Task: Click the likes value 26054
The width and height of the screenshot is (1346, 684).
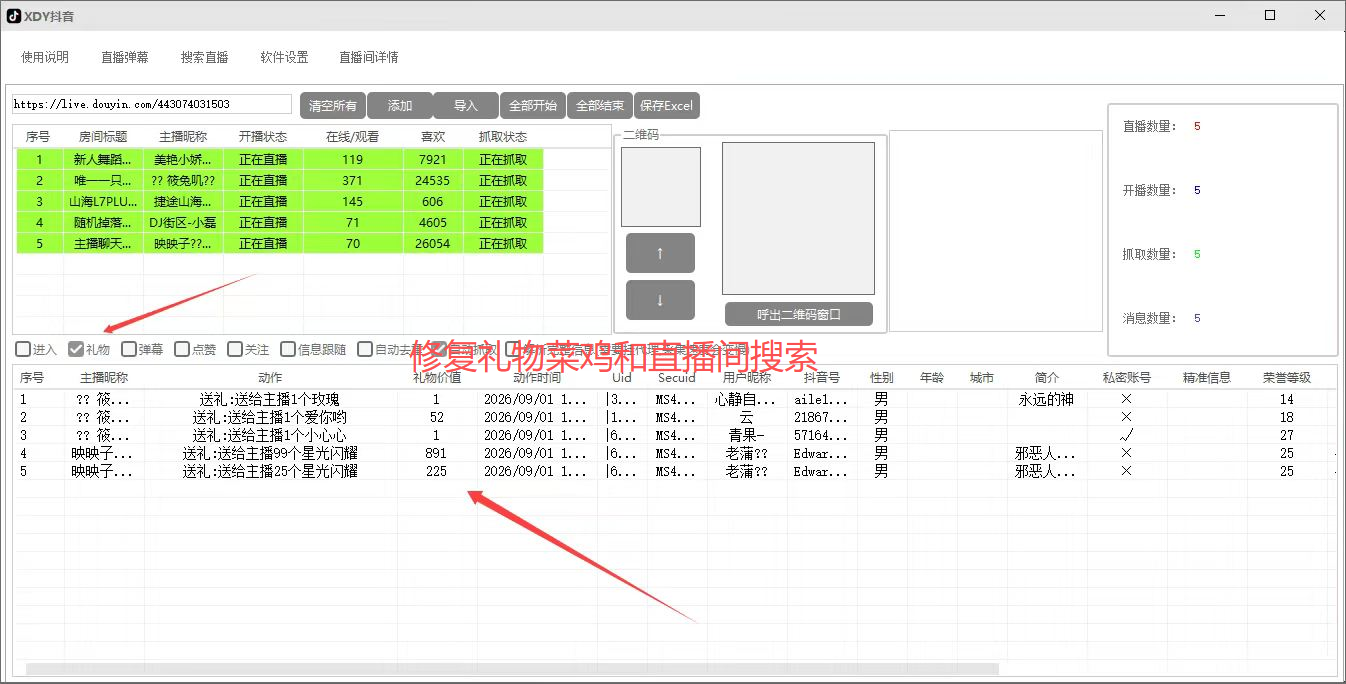Action: click(x=433, y=243)
